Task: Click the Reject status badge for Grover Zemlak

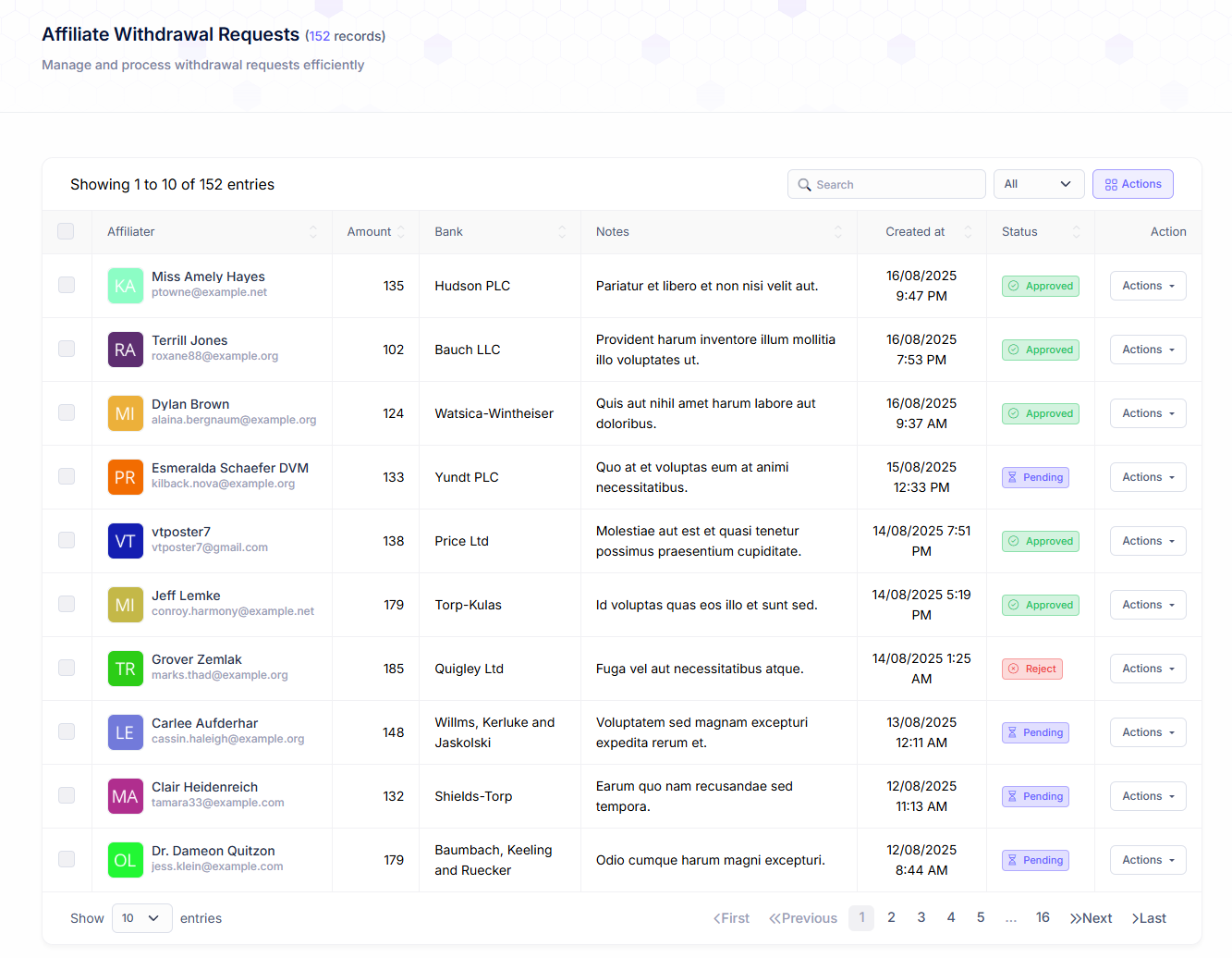Action: (x=1031, y=669)
